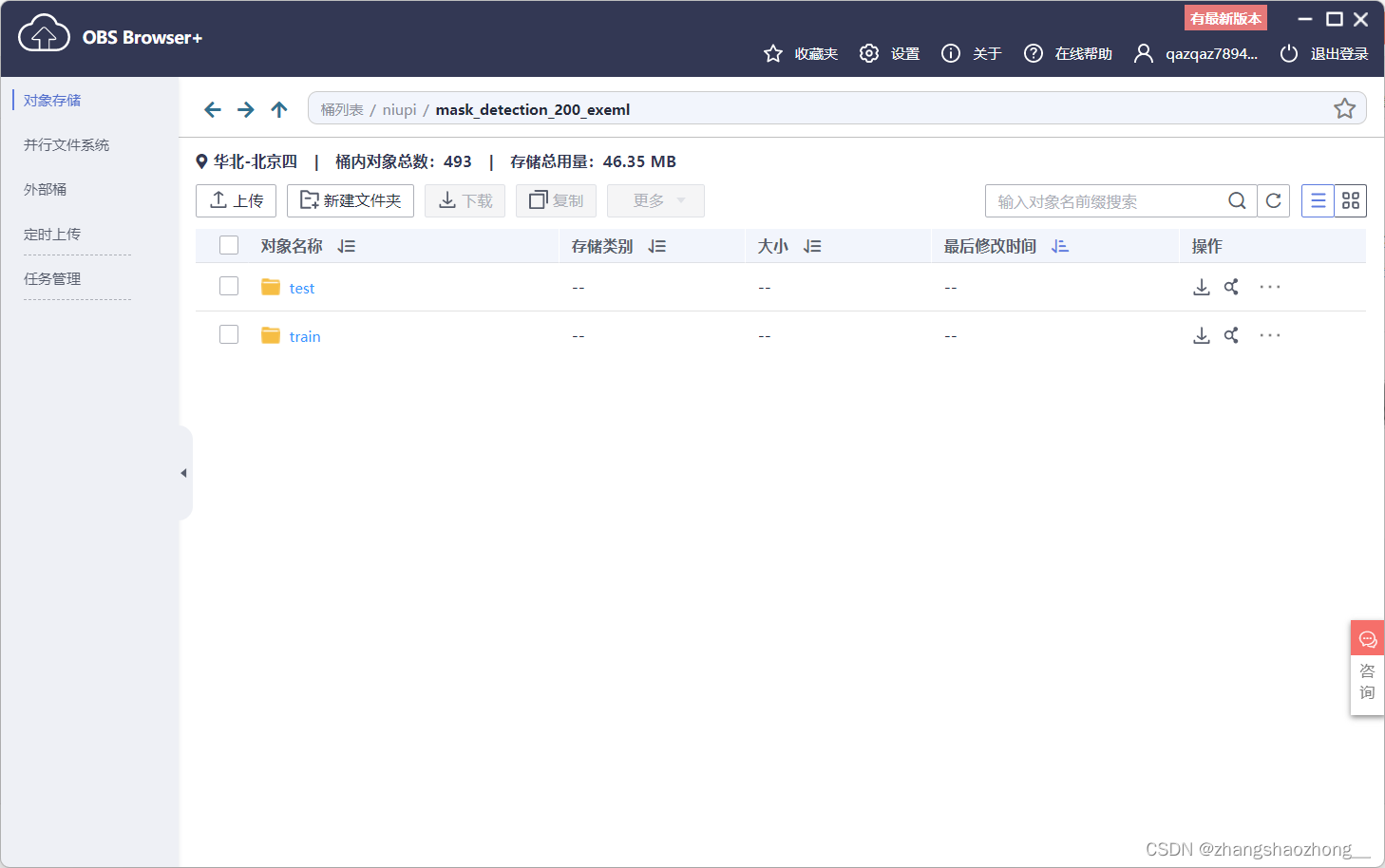The width and height of the screenshot is (1385, 868).
Task: Click the search magnifier icon
Action: point(1237,200)
